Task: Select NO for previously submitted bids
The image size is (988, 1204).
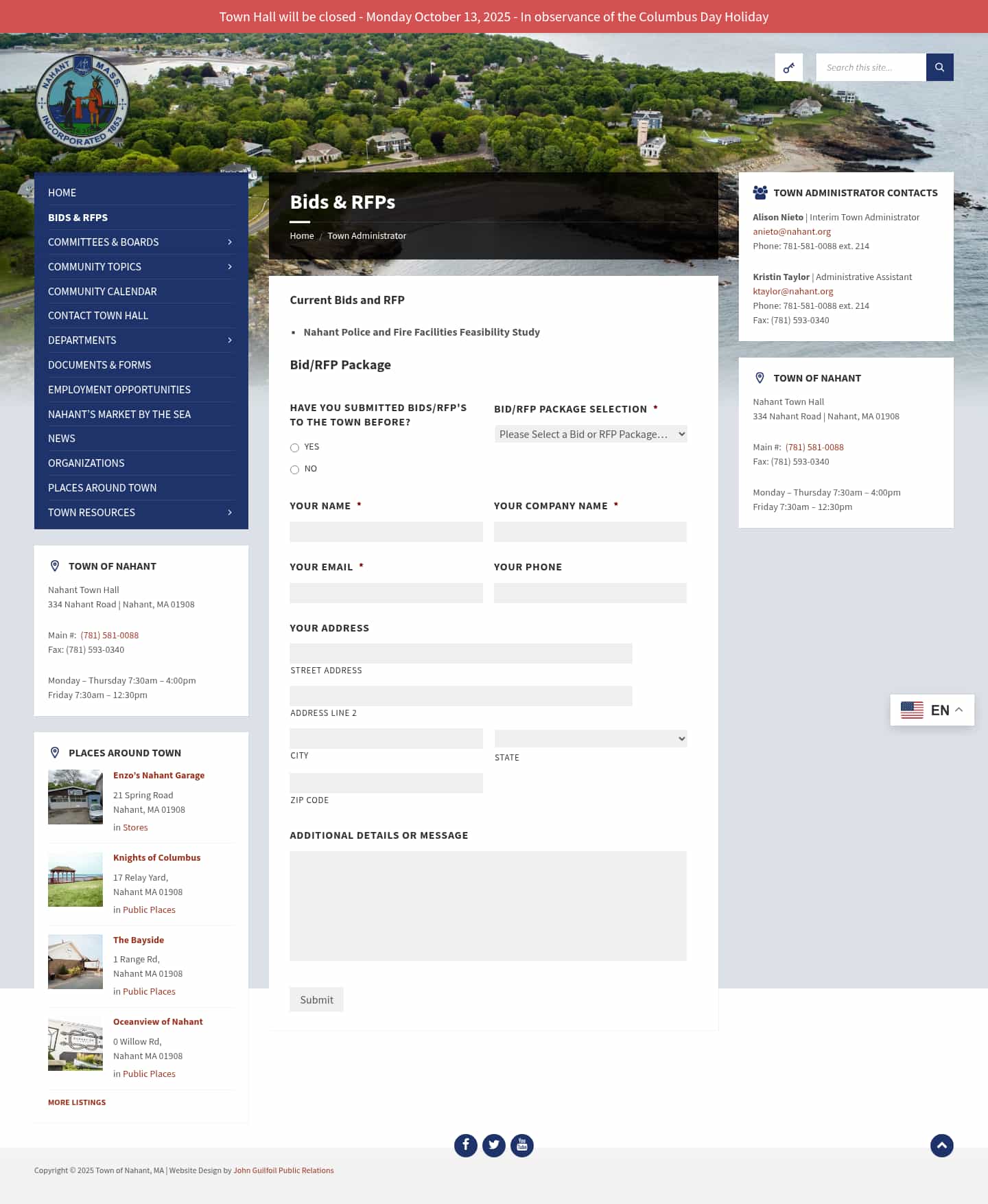Action: (294, 470)
